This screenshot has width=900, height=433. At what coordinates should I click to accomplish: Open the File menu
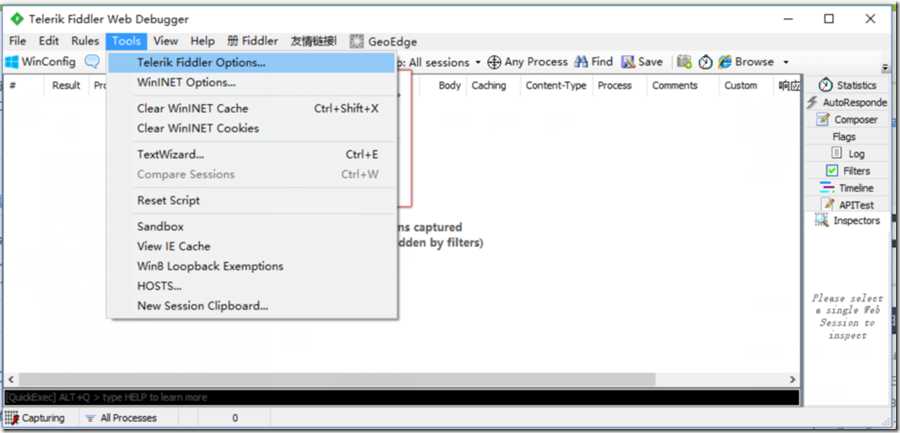click(x=18, y=41)
